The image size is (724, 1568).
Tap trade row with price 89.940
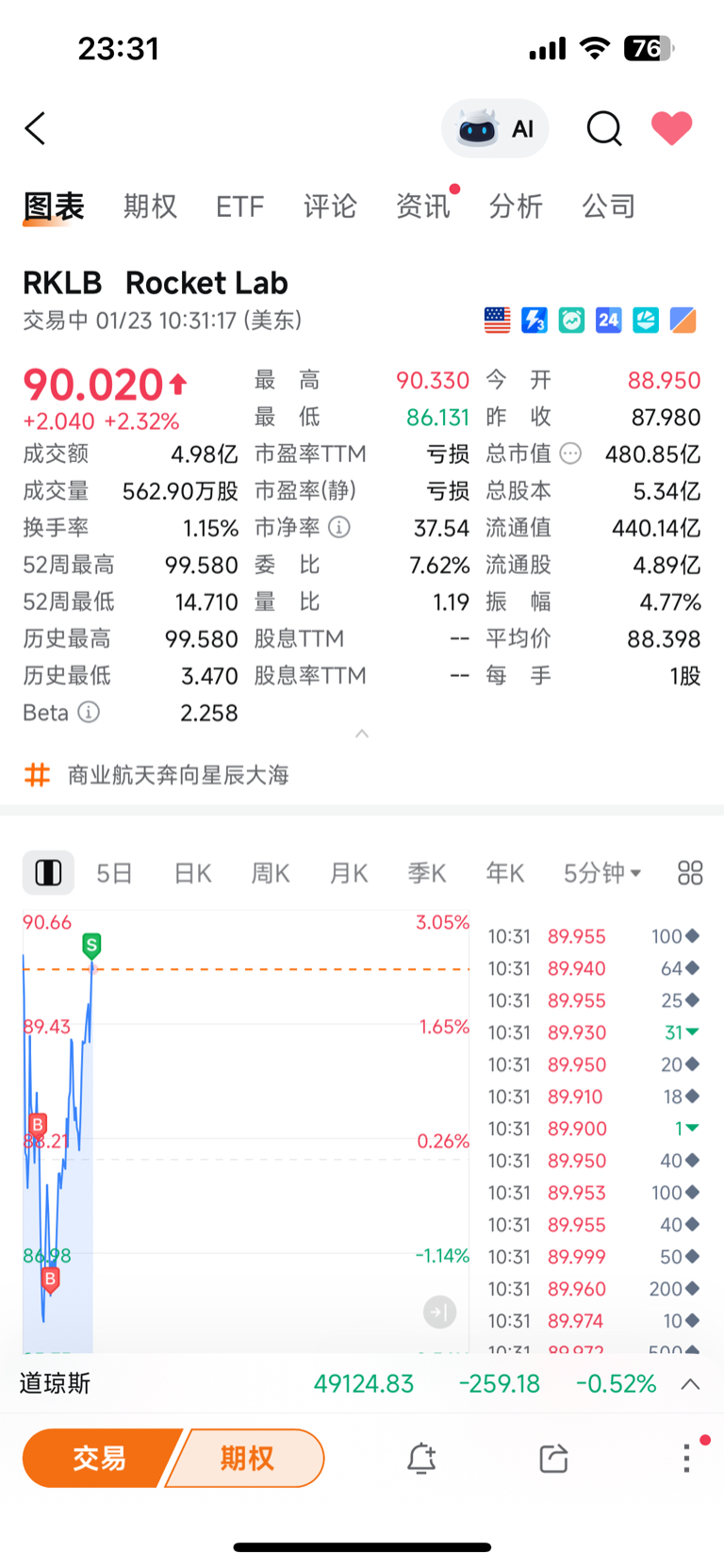pos(594,968)
